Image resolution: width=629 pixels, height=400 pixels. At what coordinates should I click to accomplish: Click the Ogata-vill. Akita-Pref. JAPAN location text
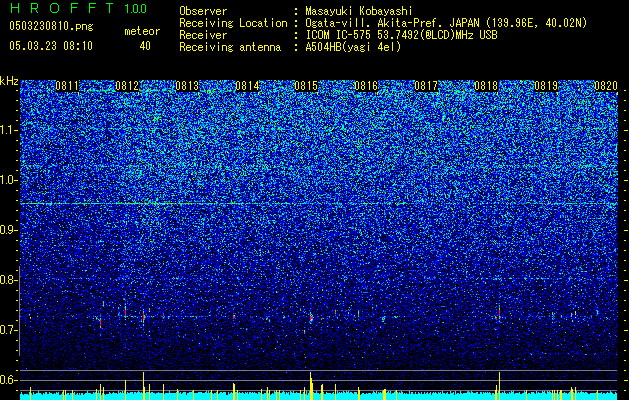(x=446, y=23)
